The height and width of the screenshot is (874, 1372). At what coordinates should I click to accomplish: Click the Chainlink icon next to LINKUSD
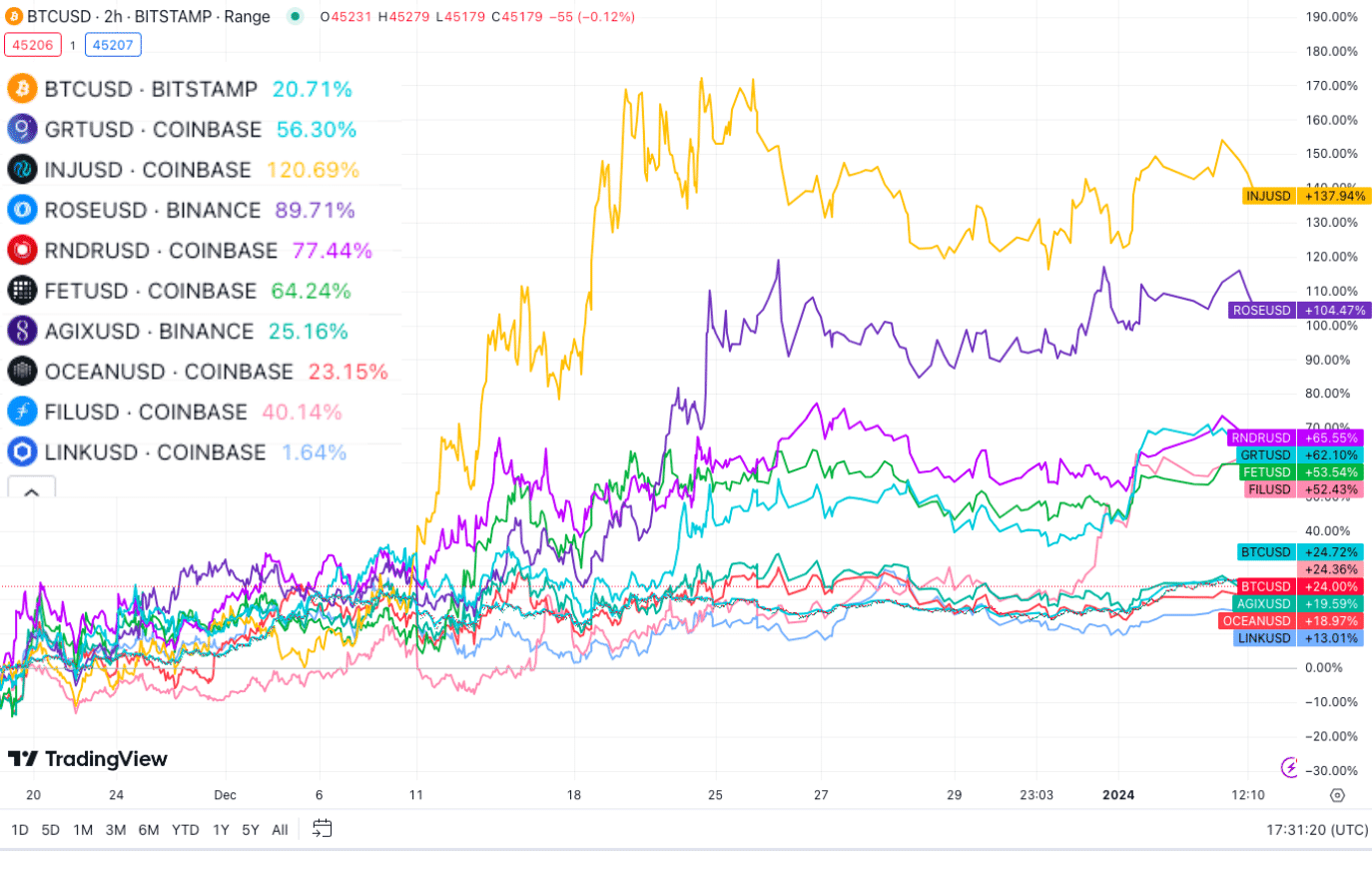coord(22,452)
